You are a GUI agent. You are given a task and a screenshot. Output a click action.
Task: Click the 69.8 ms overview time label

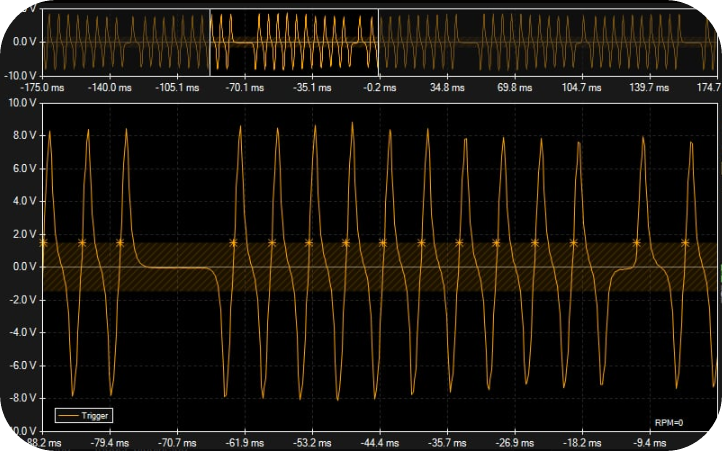tap(515, 88)
